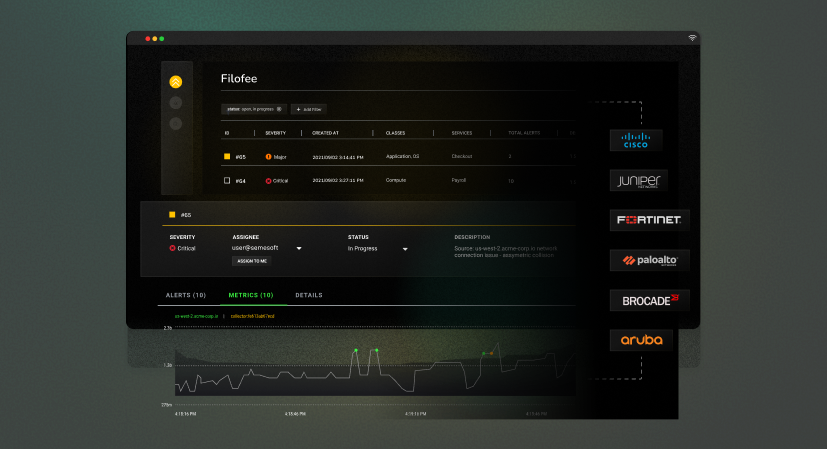Click the Add Filter button

click(x=309, y=109)
